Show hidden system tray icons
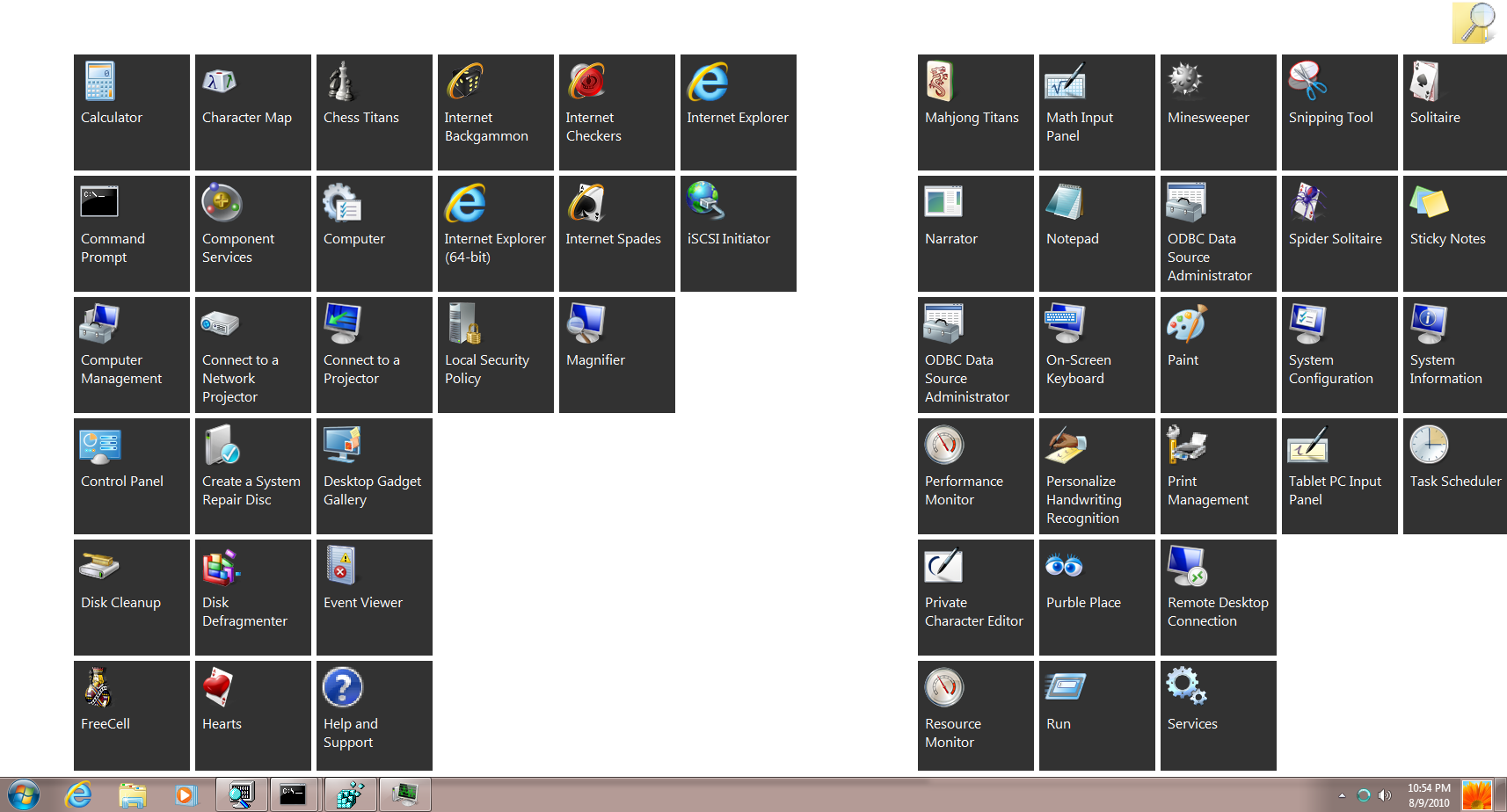Image resolution: width=1507 pixels, height=812 pixels. (x=1342, y=795)
